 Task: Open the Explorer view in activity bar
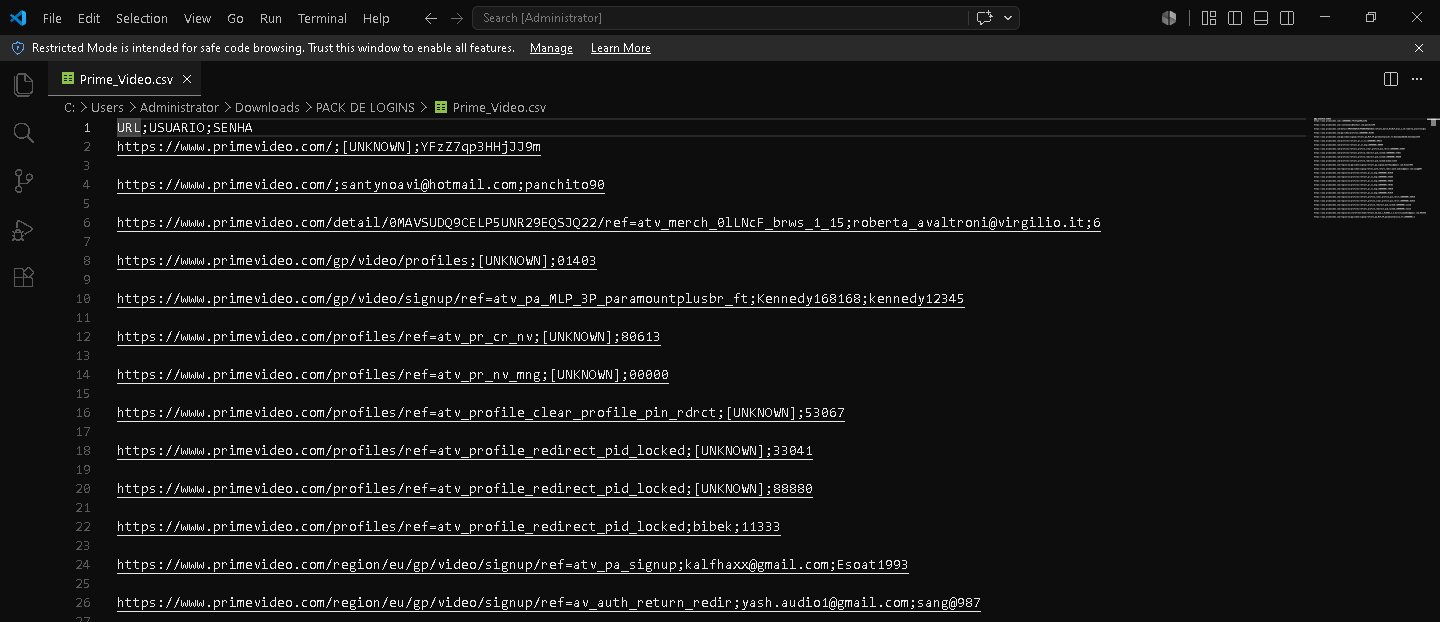(x=23, y=85)
